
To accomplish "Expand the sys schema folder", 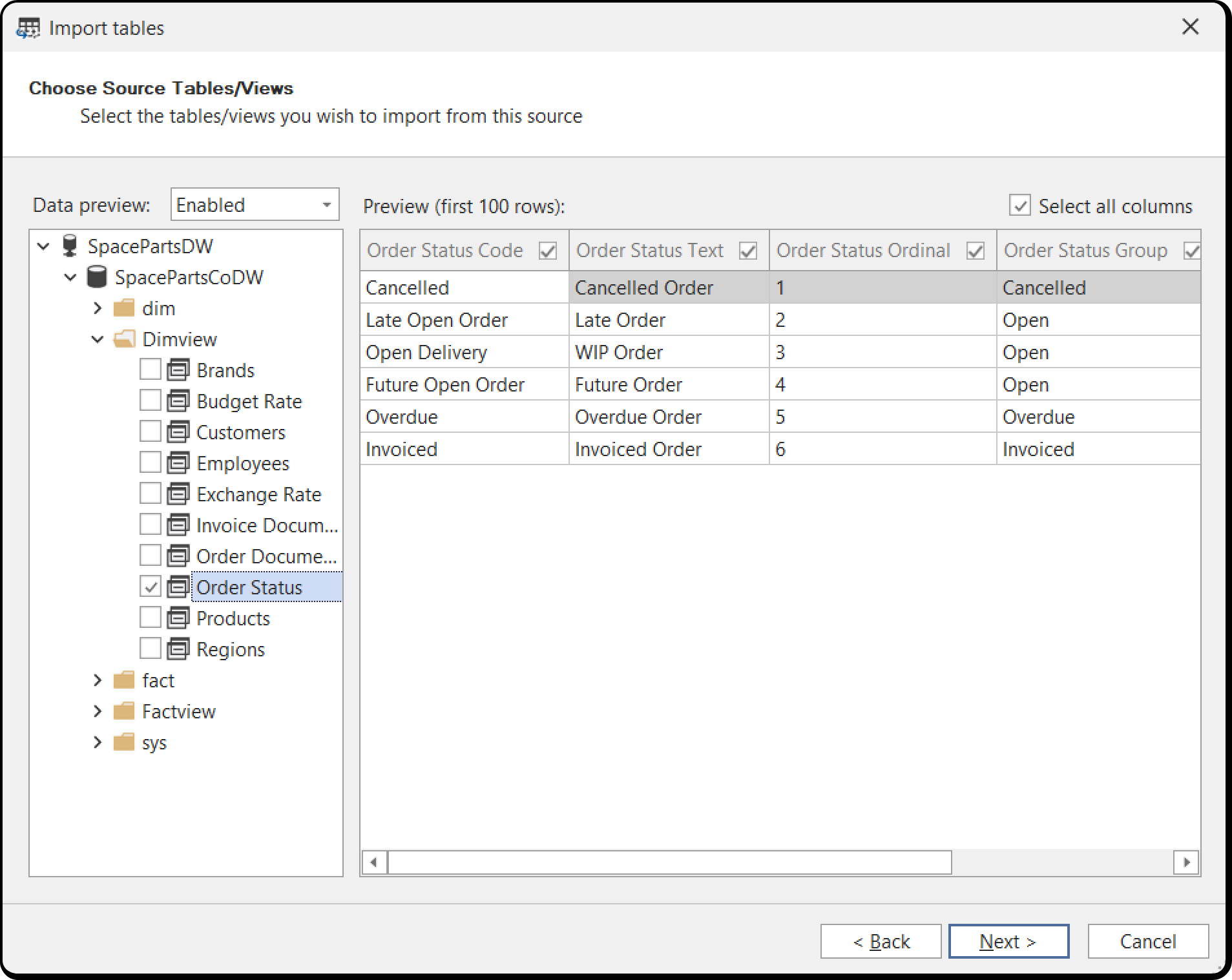I will pyautogui.click(x=98, y=742).
